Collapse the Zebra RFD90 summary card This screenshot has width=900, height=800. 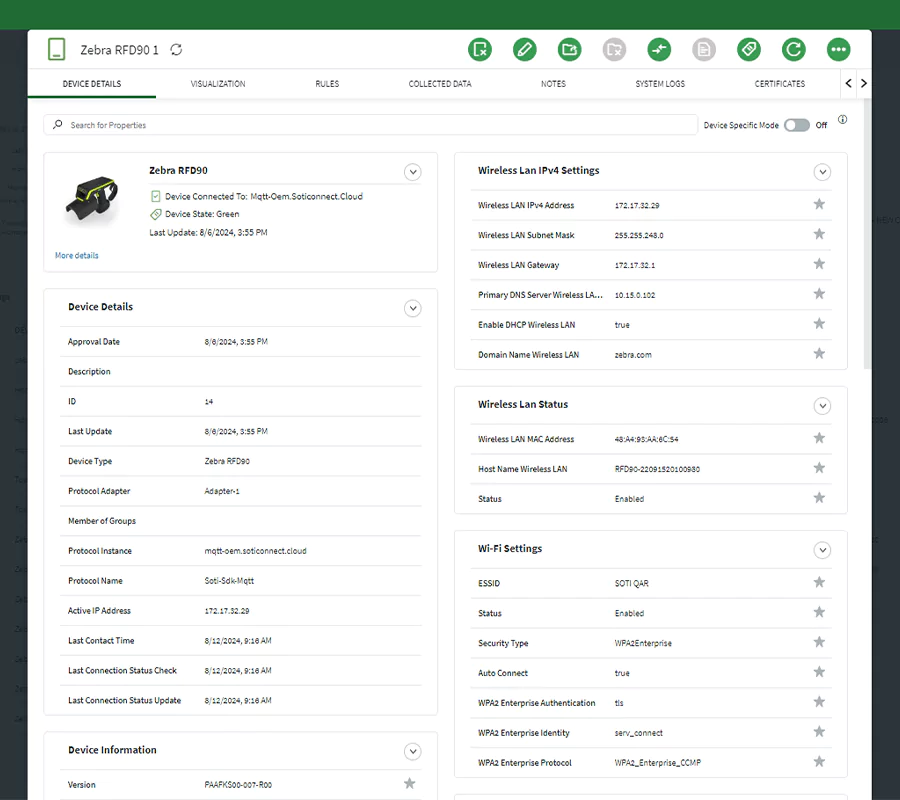[413, 172]
